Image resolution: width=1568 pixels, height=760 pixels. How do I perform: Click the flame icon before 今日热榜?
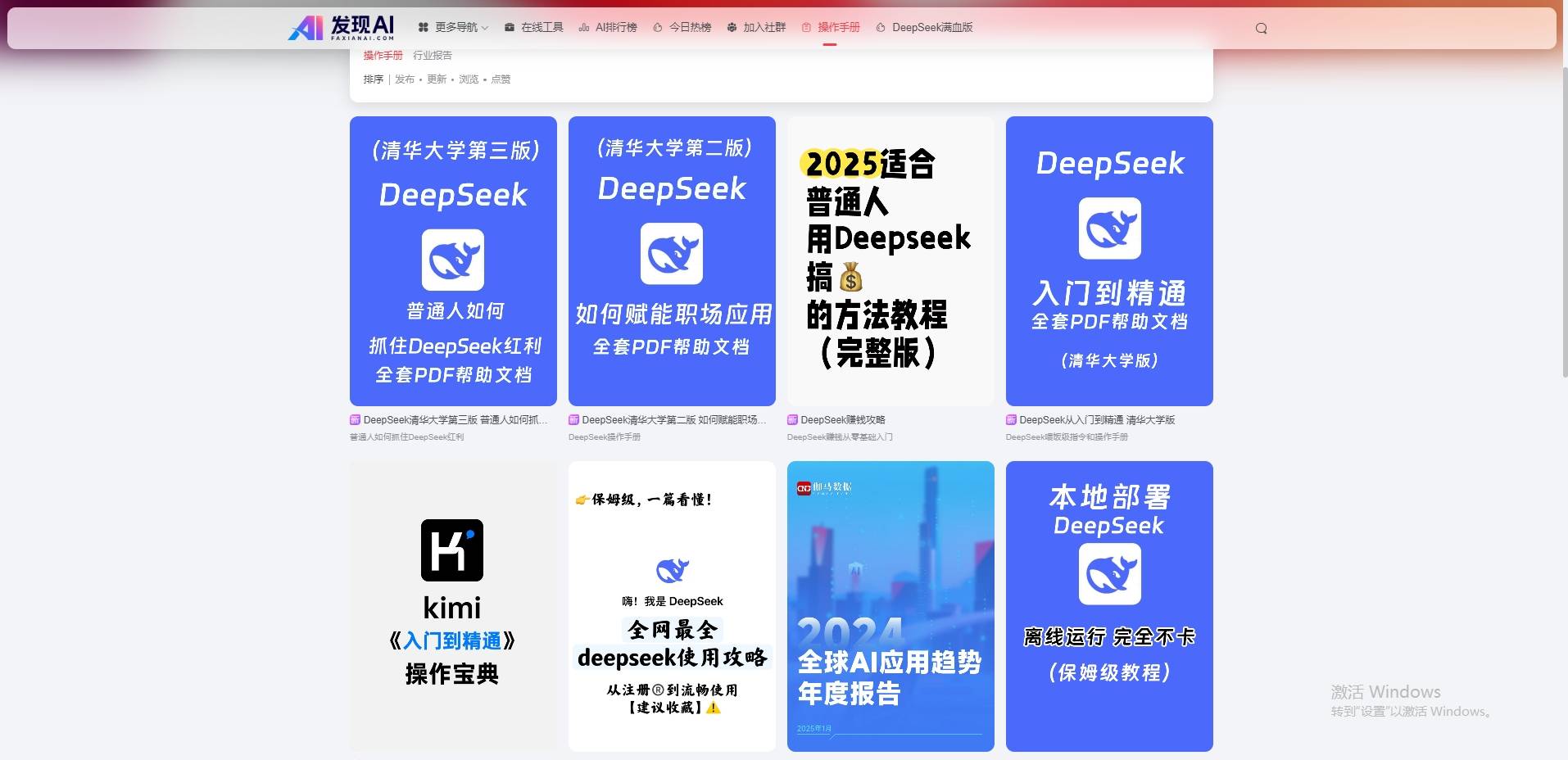658,27
